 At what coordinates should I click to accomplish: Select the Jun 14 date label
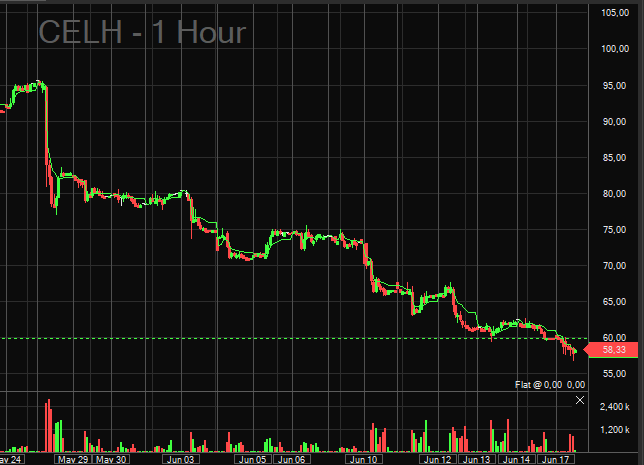[x=516, y=460]
